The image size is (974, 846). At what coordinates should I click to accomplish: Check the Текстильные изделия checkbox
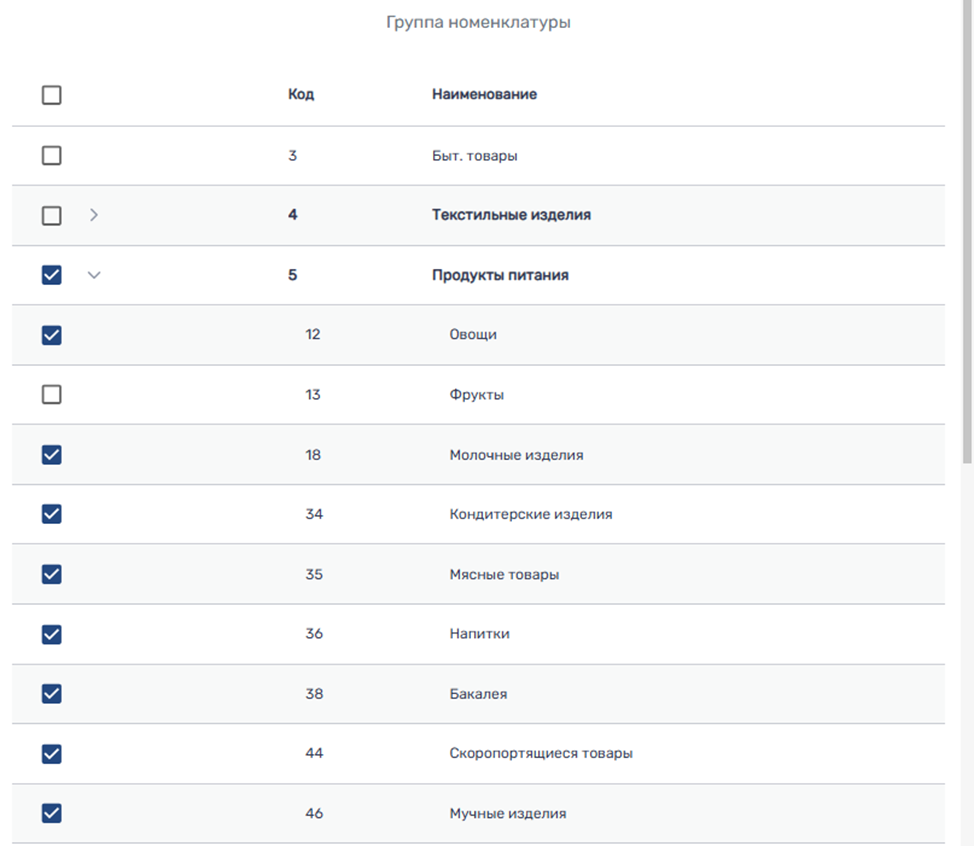point(52,215)
